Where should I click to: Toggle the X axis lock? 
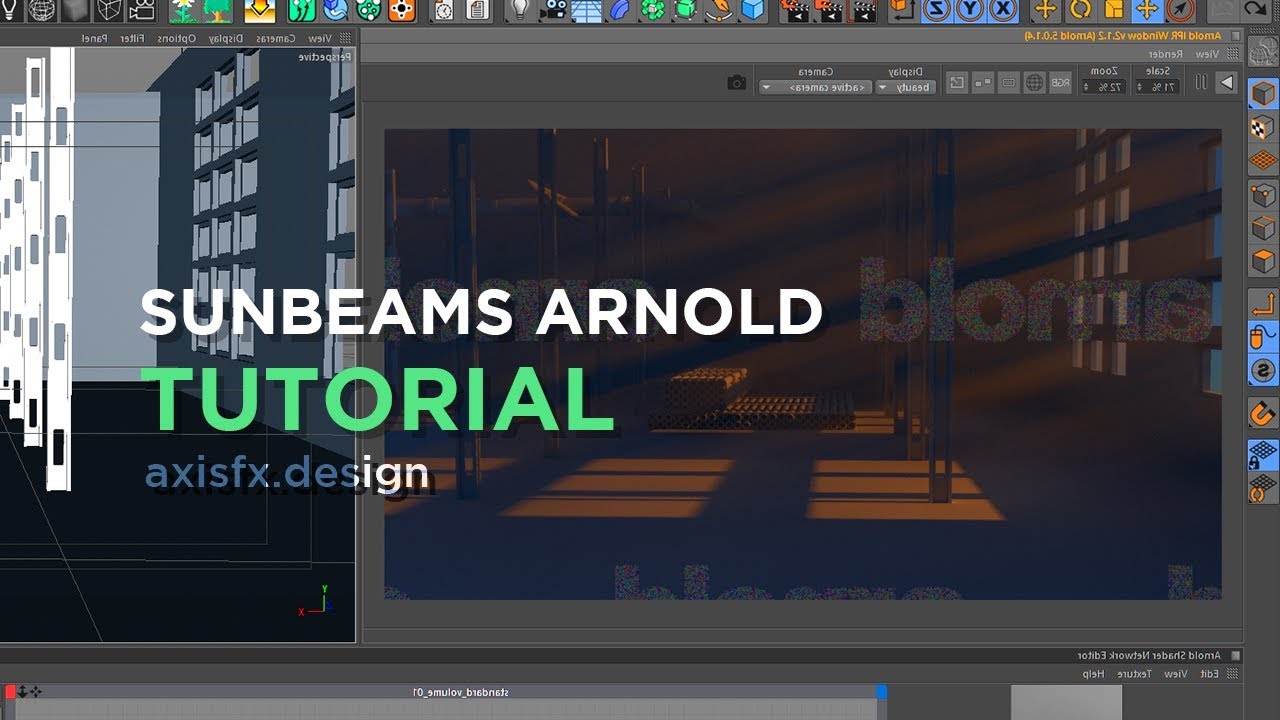[x=1003, y=10]
